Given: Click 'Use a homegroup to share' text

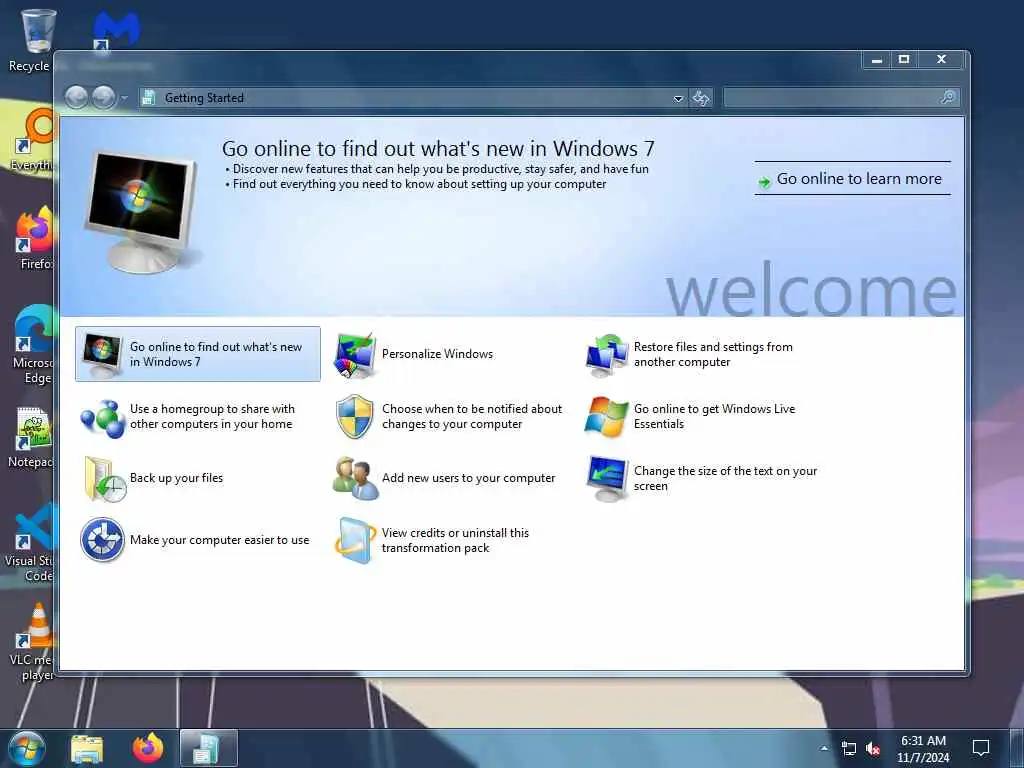Looking at the screenshot, I should coord(212,417).
